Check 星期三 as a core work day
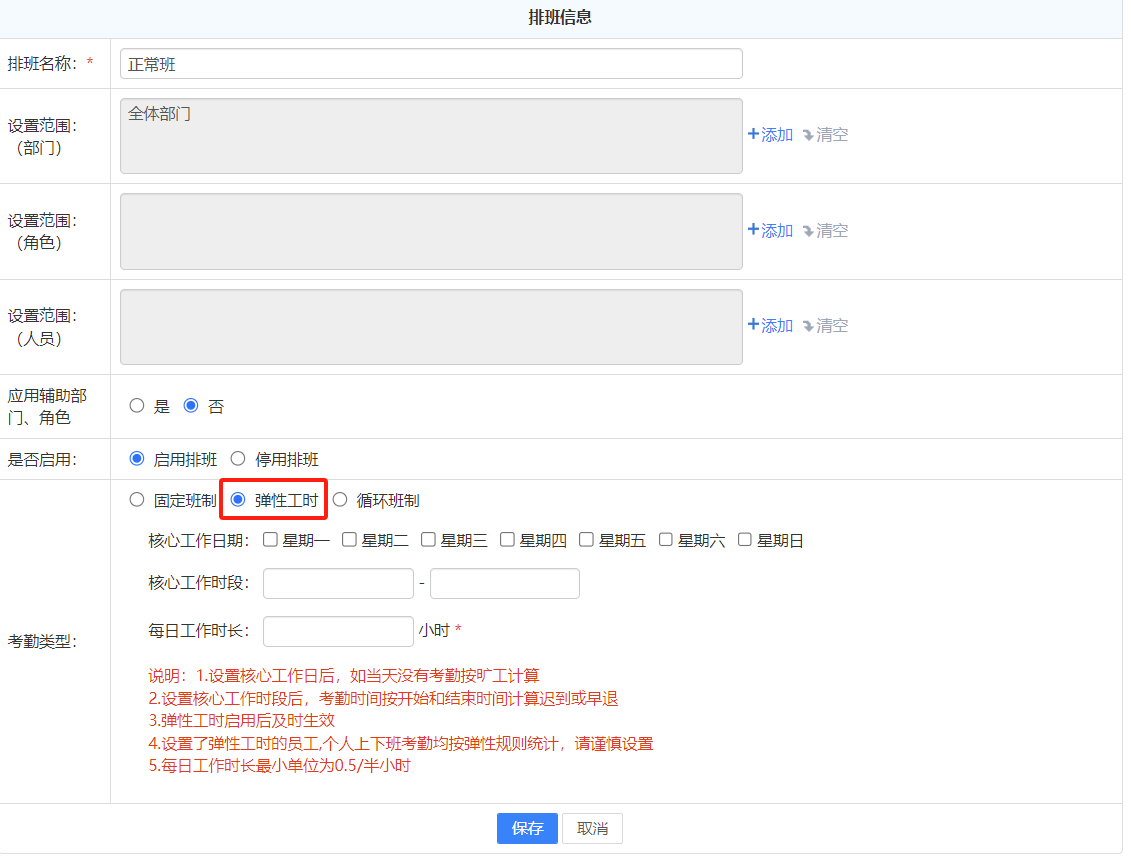This screenshot has height=866, width=1131. point(428,540)
